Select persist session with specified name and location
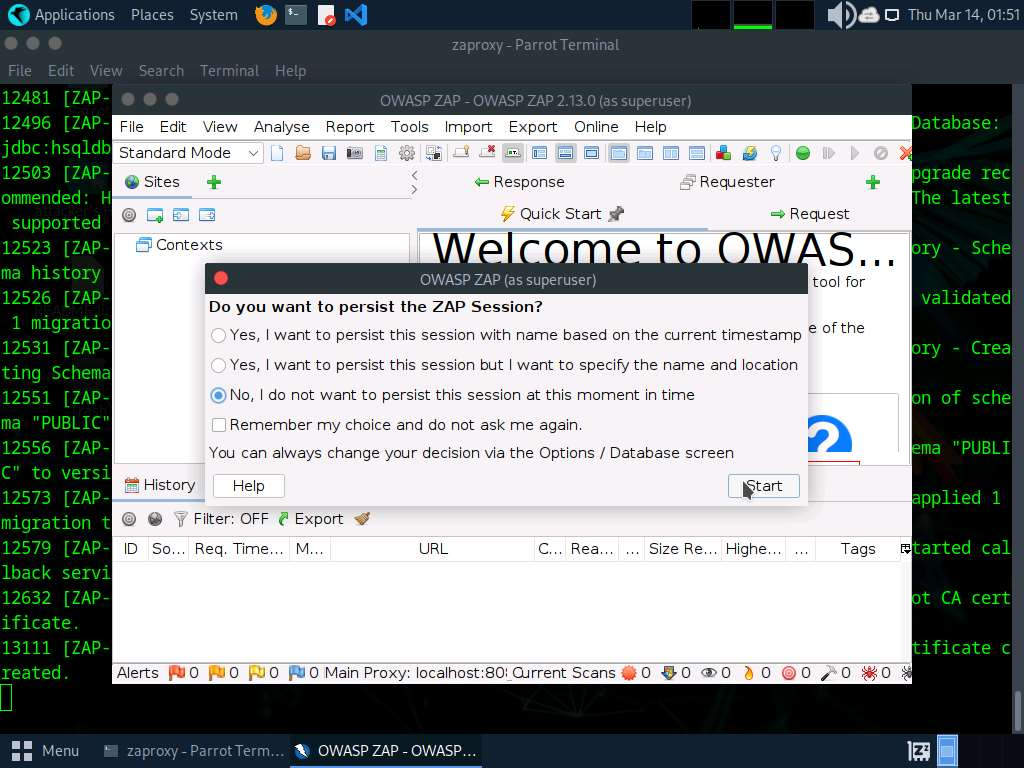 (218, 365)
